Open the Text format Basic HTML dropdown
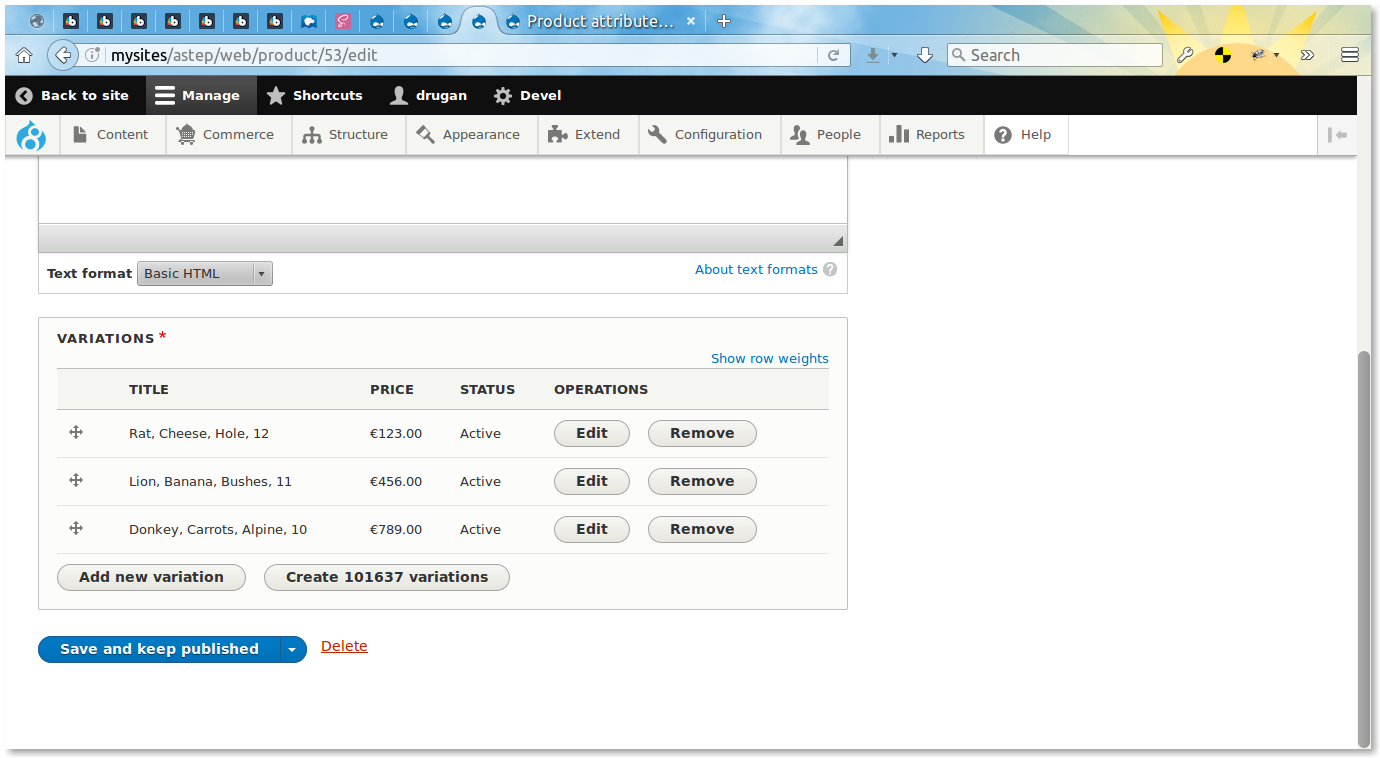Image resolution: width=1380 pixels, height=758 pixels. tap(205, 273)
